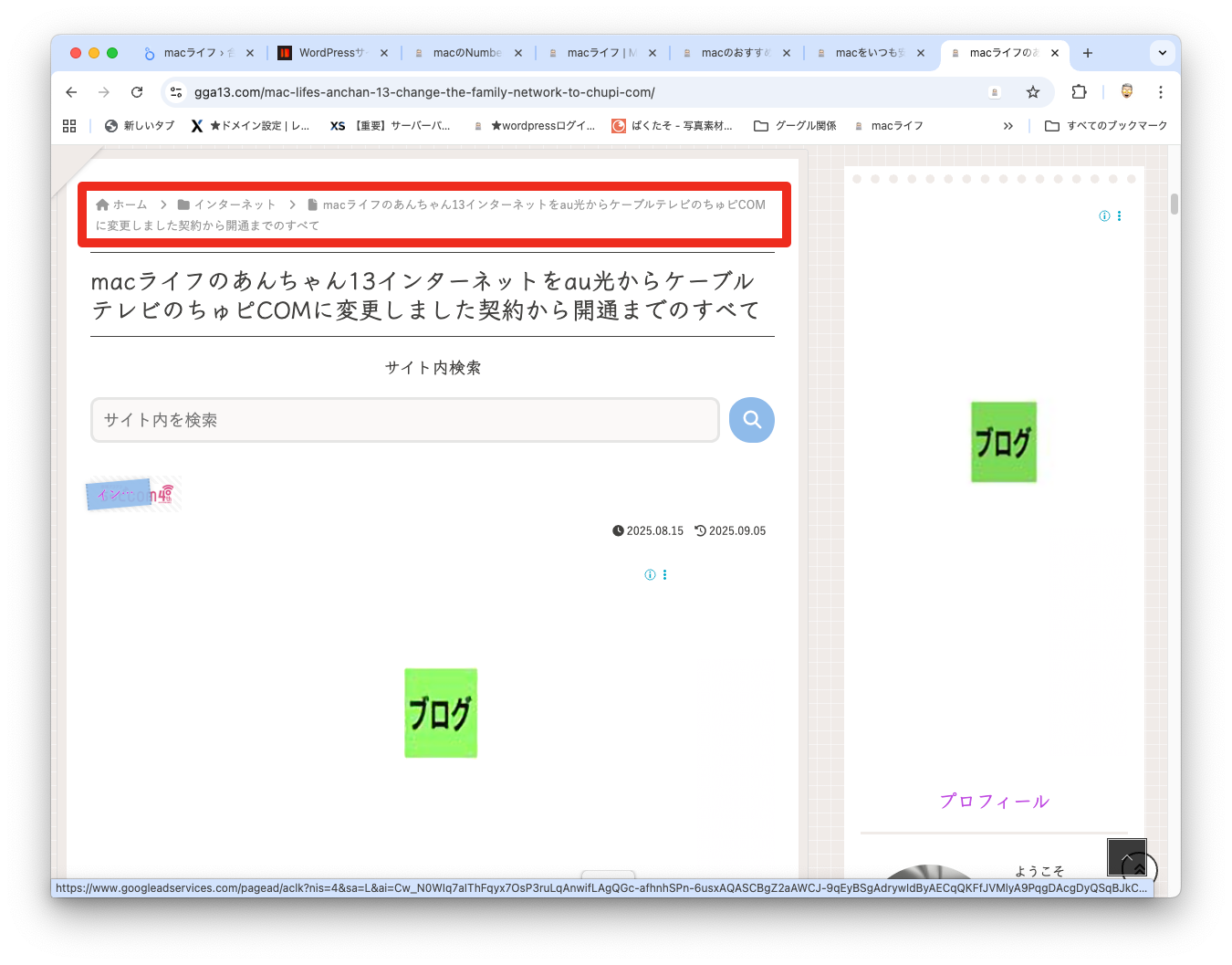Open ad info icon in sidebar ad
The image size is (1232, 965).
1104,216
